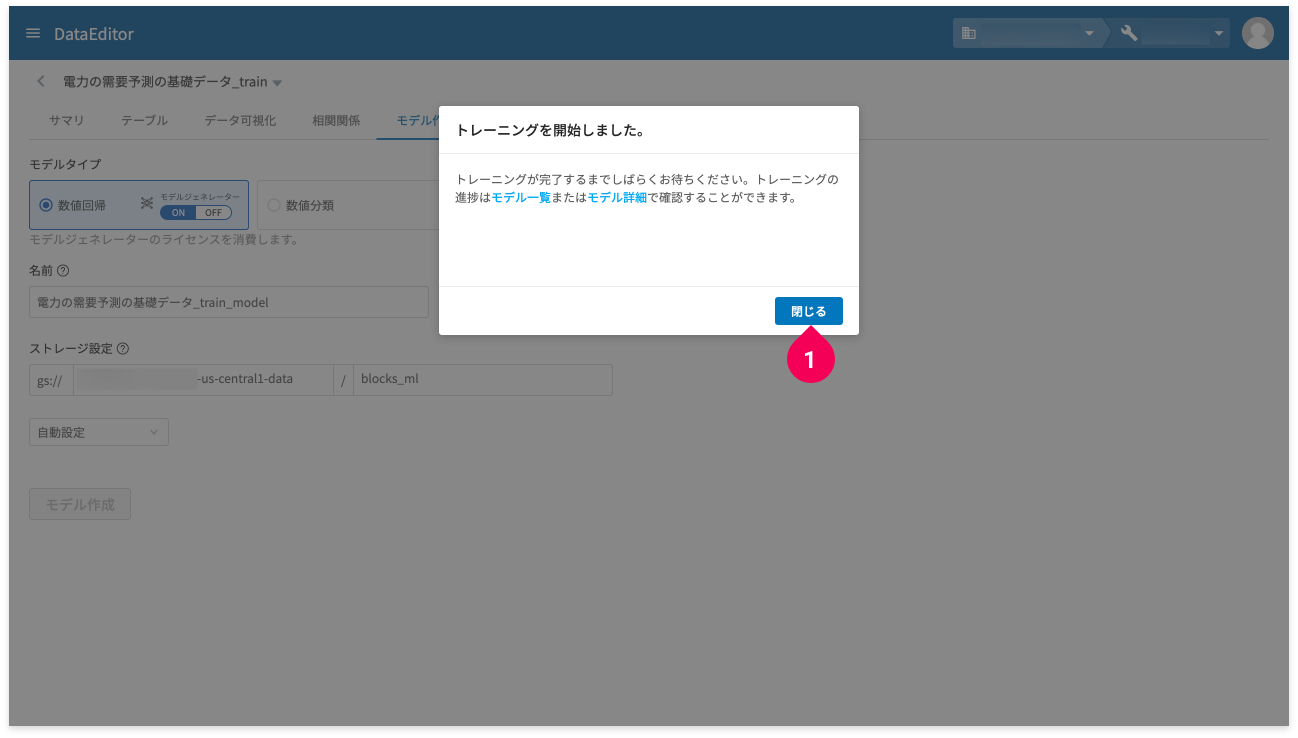
Task: Click the help icon next to ストレージ設定
Action: [123, 349]
